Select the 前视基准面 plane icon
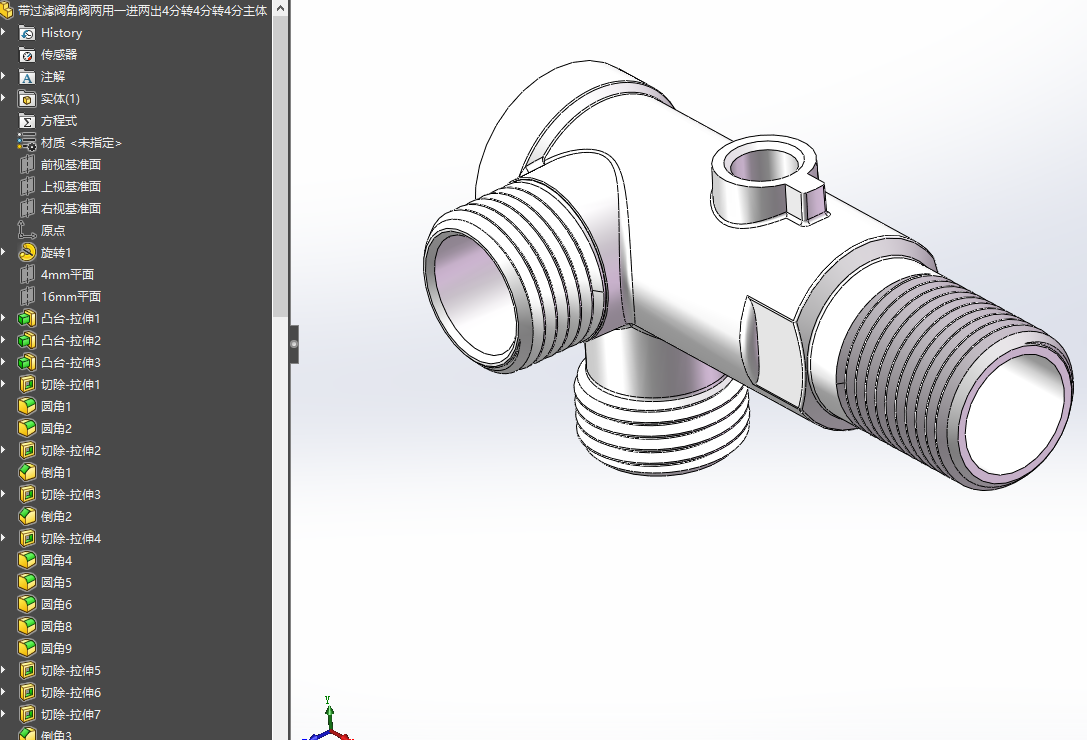The width and height of the screenshot is (1087, 740). pos(26,165)
